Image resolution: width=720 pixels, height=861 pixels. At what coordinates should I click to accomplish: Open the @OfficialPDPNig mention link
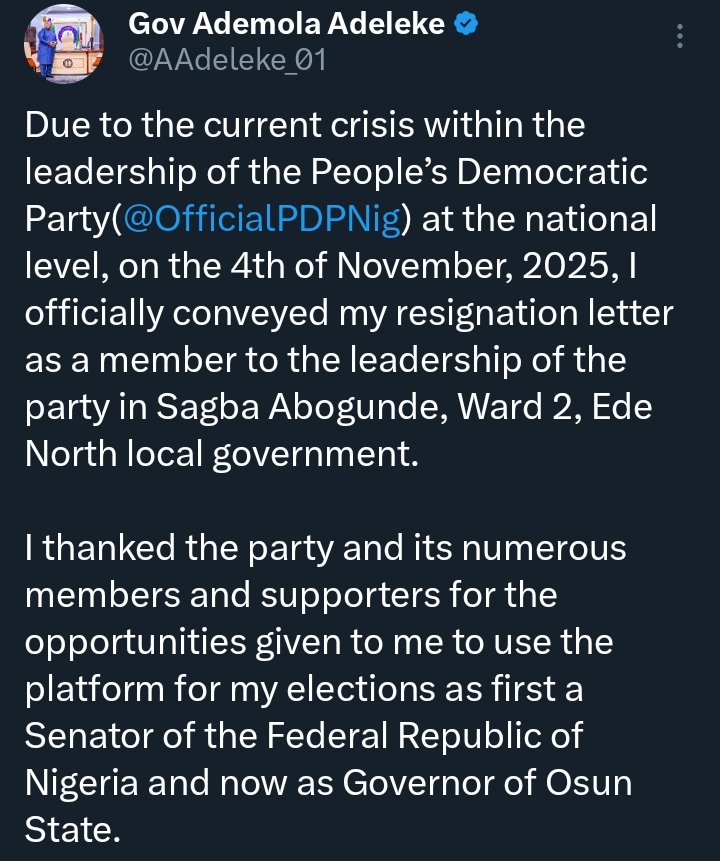pyautogui.click(x=260, y=217)
